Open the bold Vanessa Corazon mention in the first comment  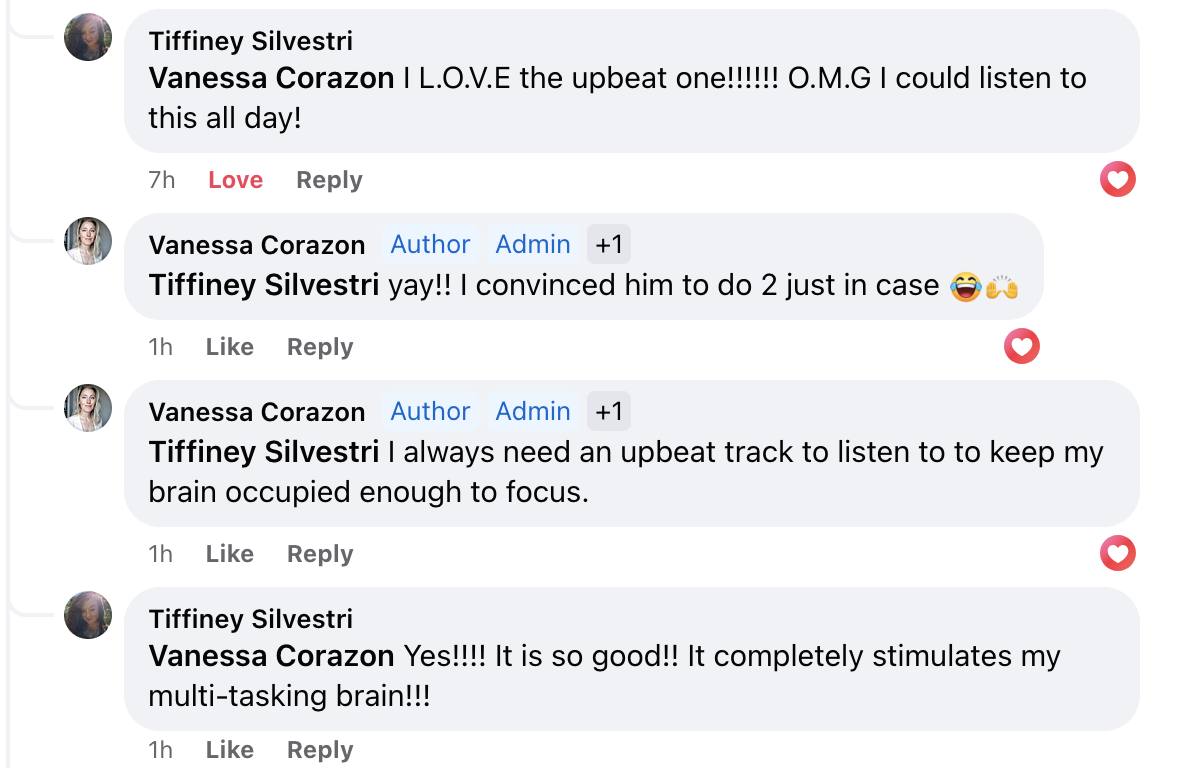(271, 78)
